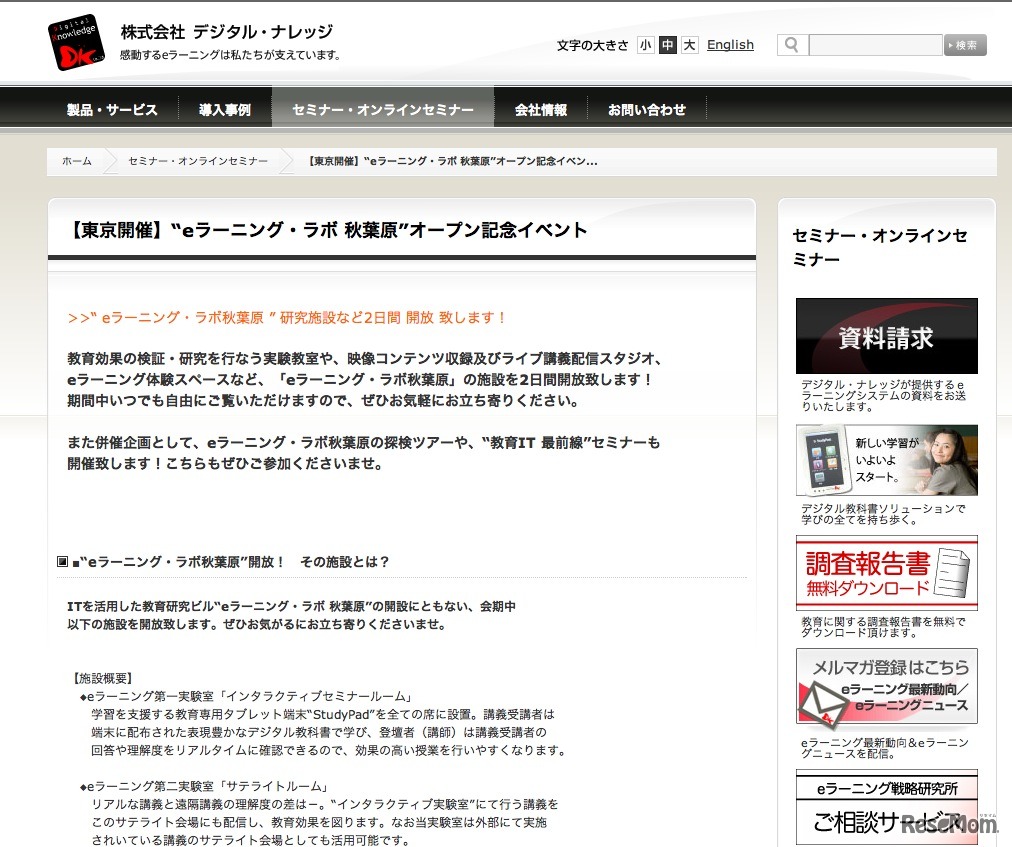The width and height of the screenshot is (1012, 847).
Task: Select the 小 small font size option
Action: point(646,45)
